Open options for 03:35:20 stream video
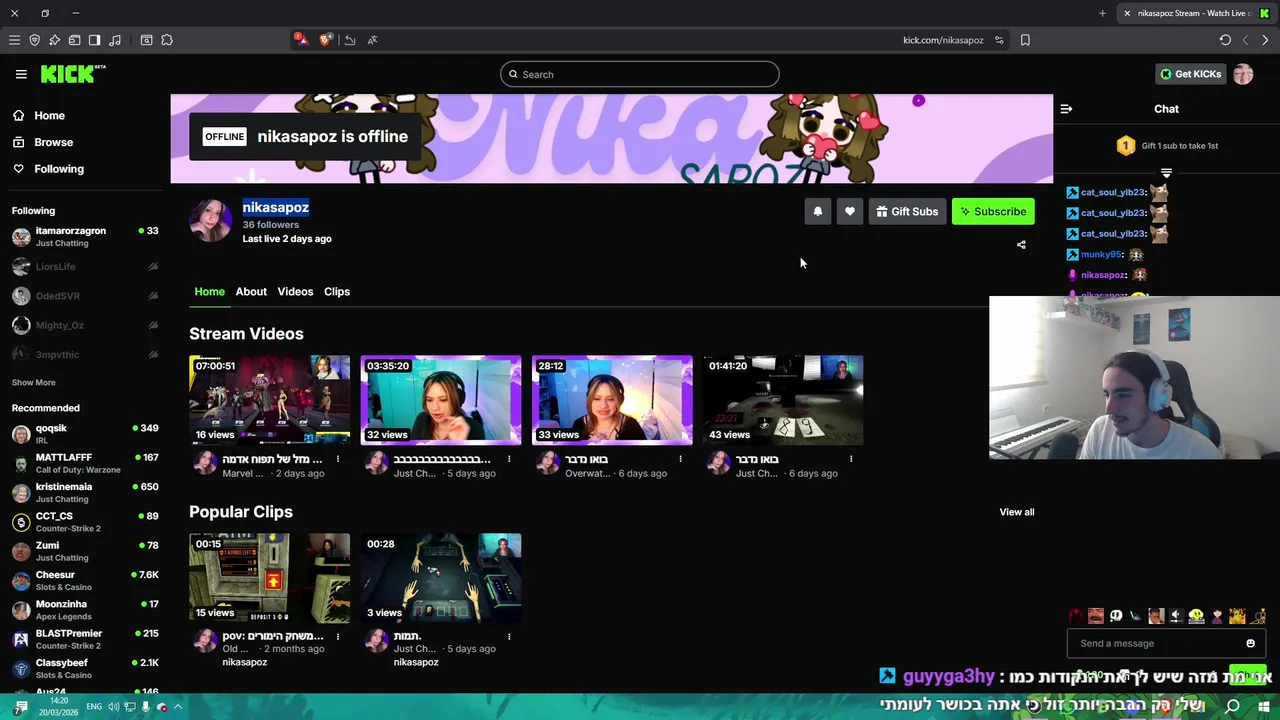Image resolution: width=1280 pixels, height=720 pixels. (509, 459)
